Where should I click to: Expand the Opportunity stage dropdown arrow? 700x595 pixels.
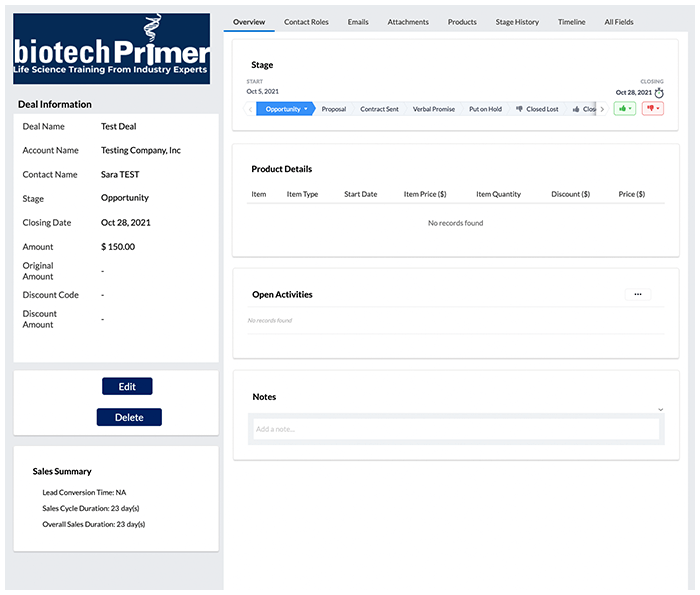pos(306,109)
